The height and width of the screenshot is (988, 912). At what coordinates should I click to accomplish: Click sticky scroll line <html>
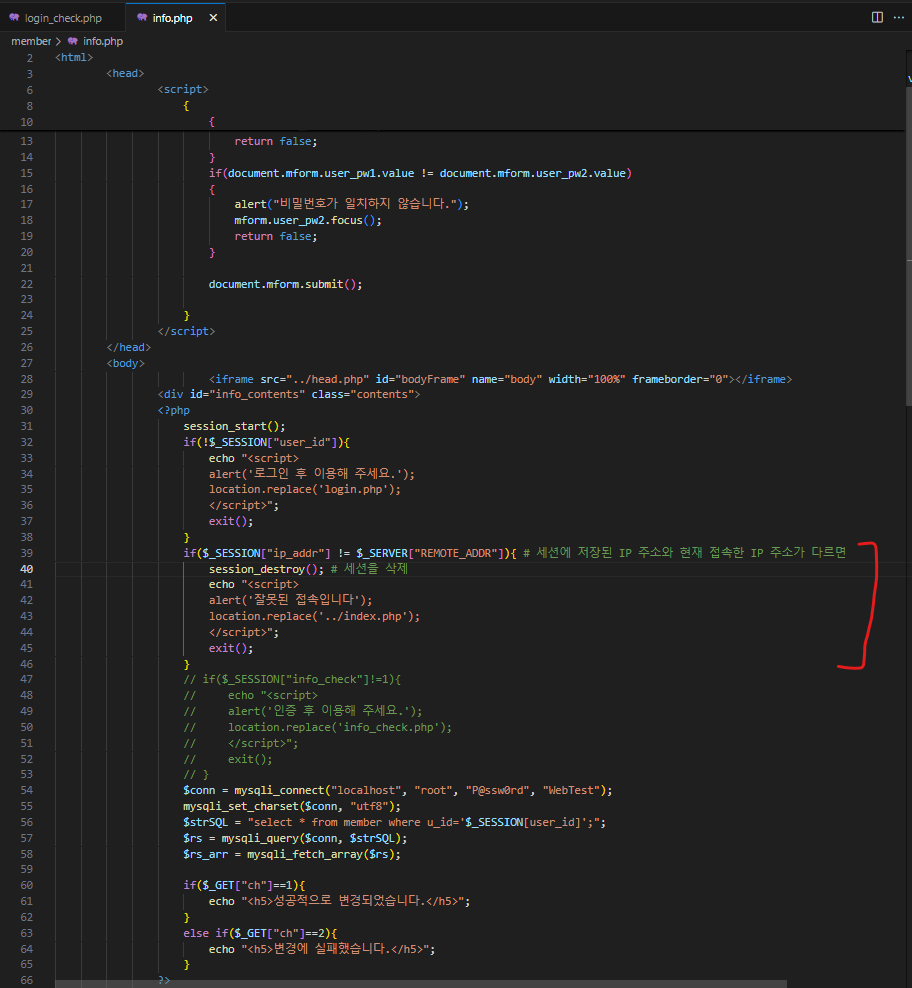click(x=74, y=57)
